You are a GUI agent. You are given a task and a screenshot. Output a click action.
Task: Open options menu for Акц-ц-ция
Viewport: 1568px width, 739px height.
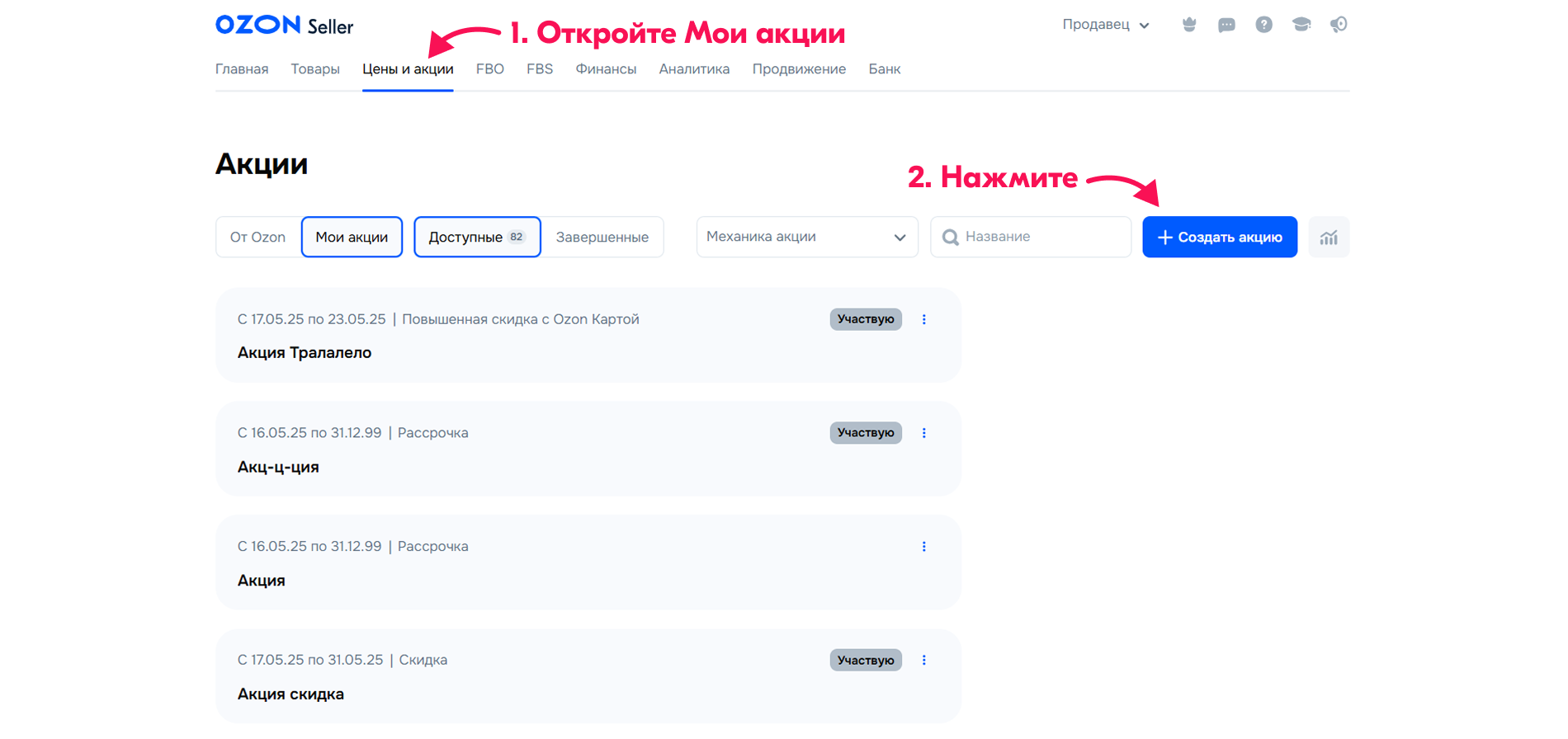tap(924, 433)
